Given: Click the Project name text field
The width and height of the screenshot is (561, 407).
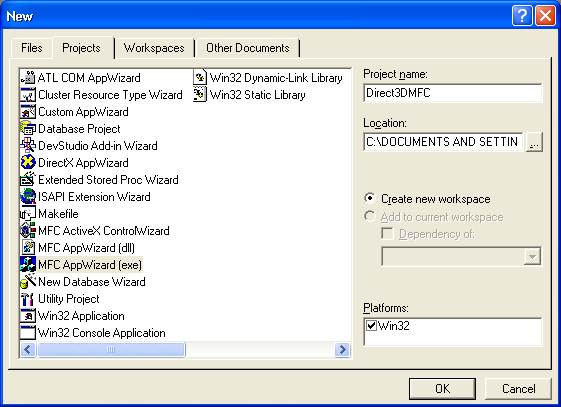Looking at the screenshot, I should [x=453, y=93].
